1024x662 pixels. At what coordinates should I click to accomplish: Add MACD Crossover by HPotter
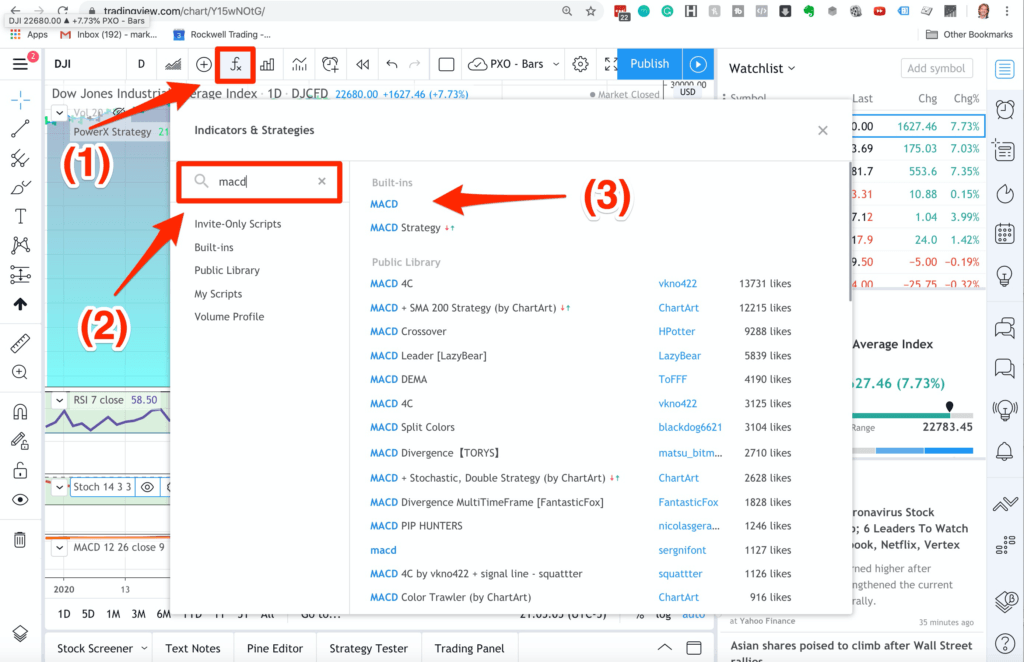[x=408, y=332]
